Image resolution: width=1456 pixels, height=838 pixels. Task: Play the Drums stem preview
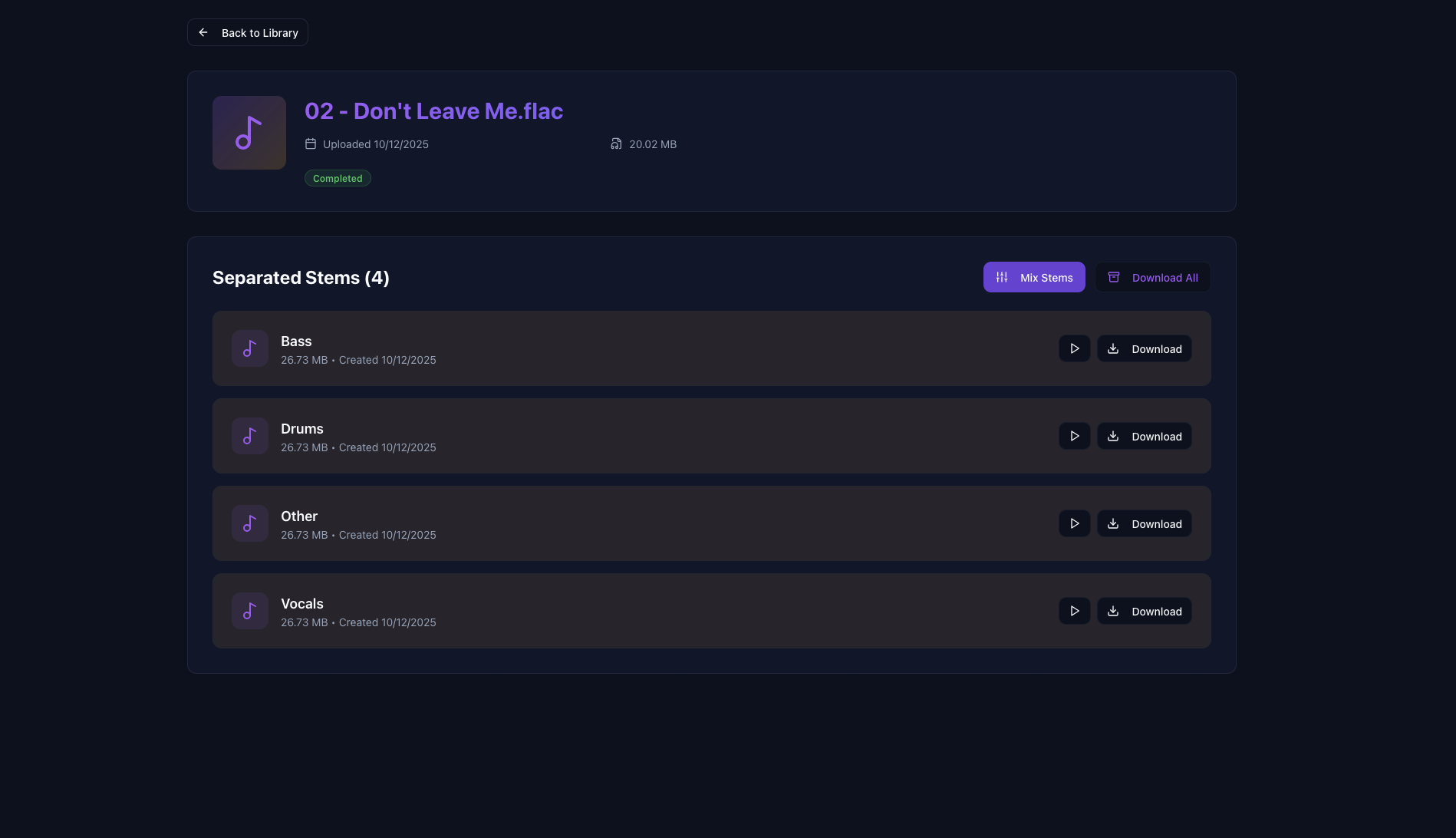[1074, 436]
